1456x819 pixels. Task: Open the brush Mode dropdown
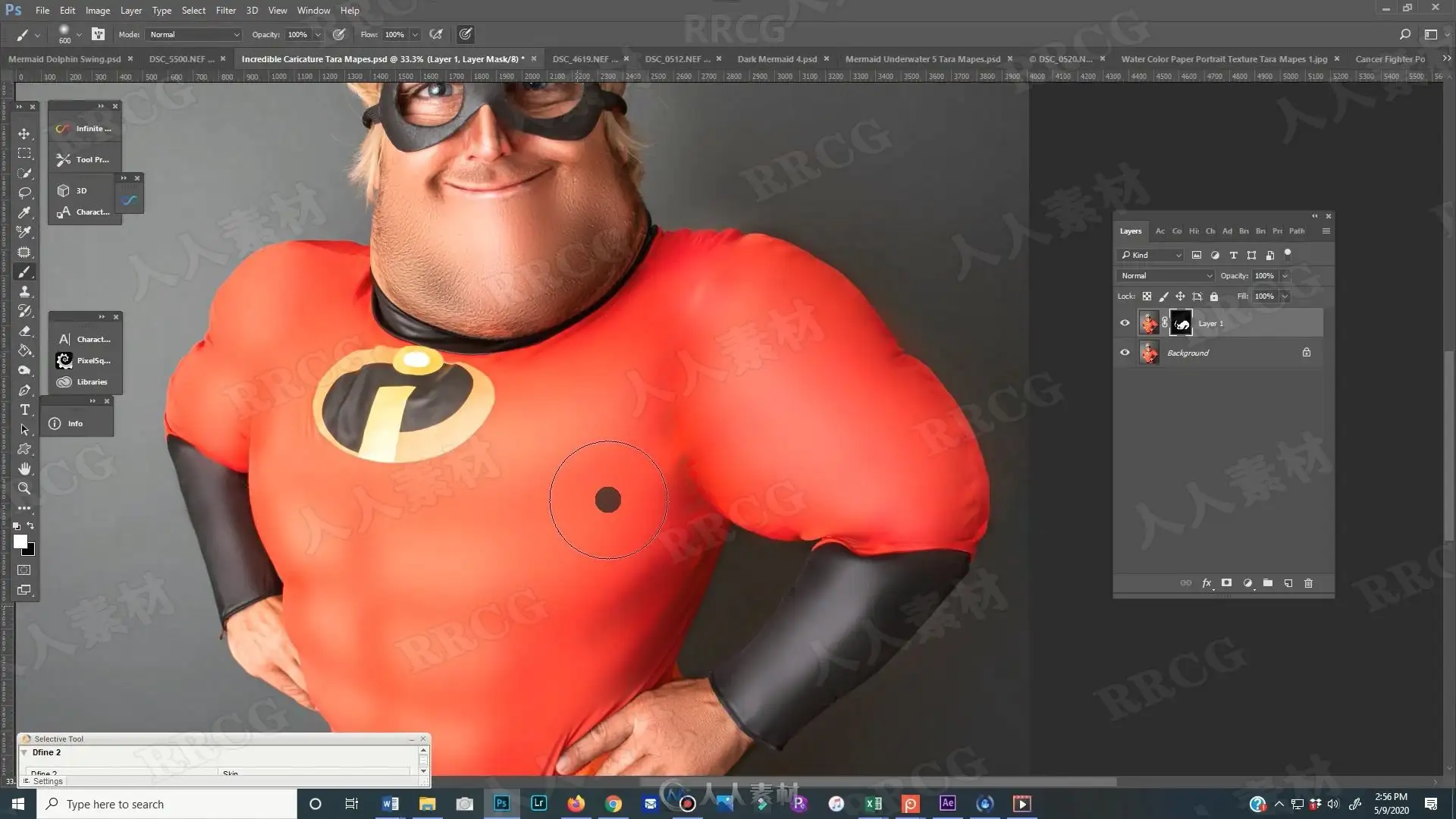(x=194, y=34)
